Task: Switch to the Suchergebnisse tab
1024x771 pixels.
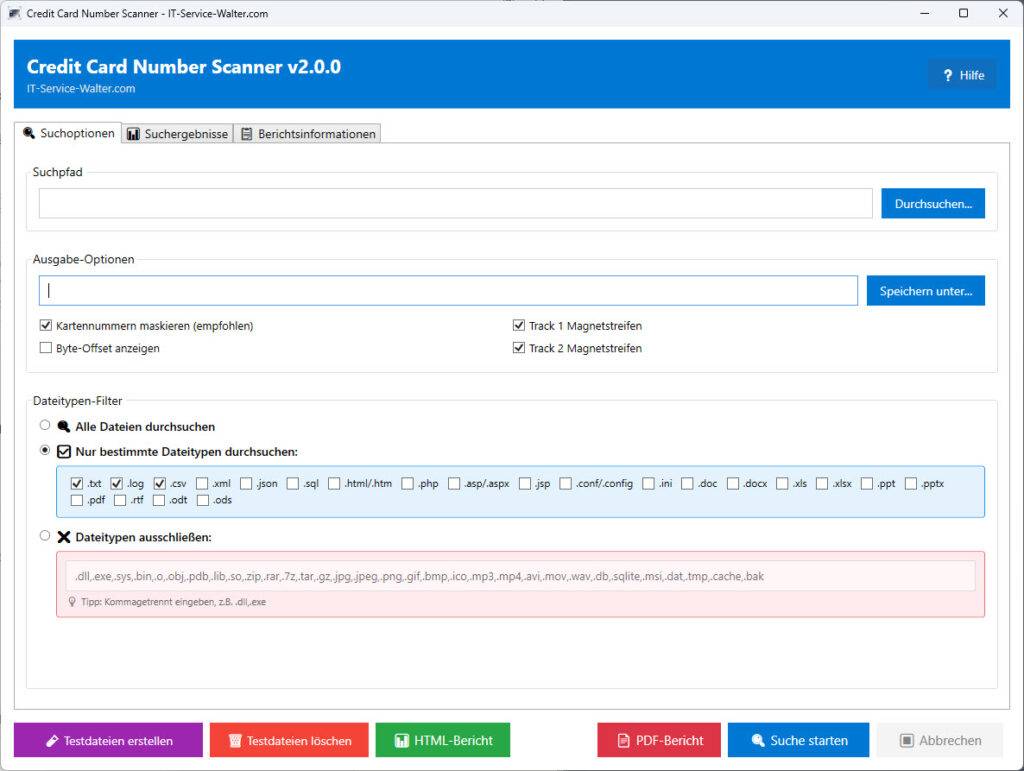Action: (178, 133)
